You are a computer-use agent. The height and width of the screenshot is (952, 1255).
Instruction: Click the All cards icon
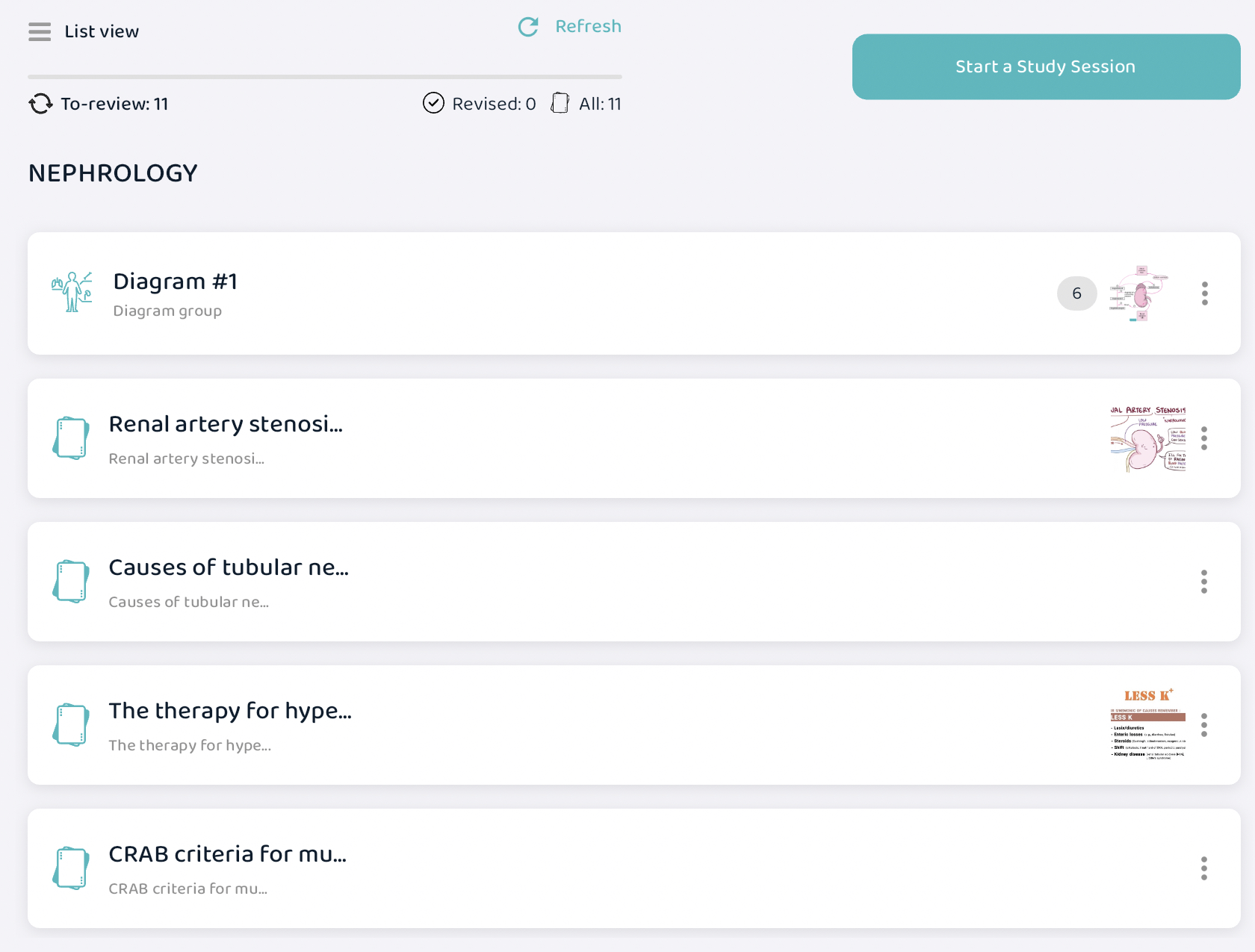(x=560, y=103)
